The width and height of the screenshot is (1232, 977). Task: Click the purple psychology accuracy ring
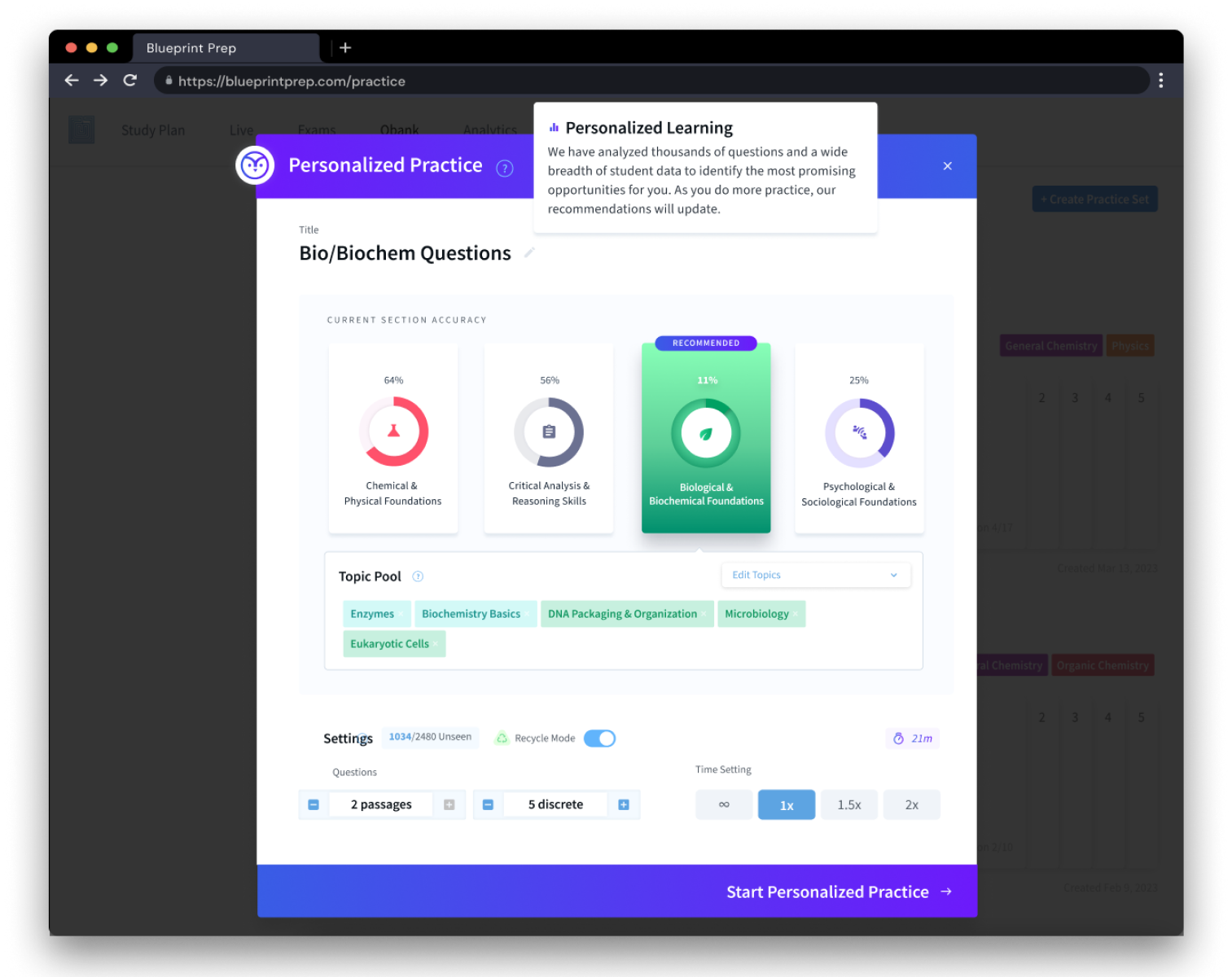860,433
